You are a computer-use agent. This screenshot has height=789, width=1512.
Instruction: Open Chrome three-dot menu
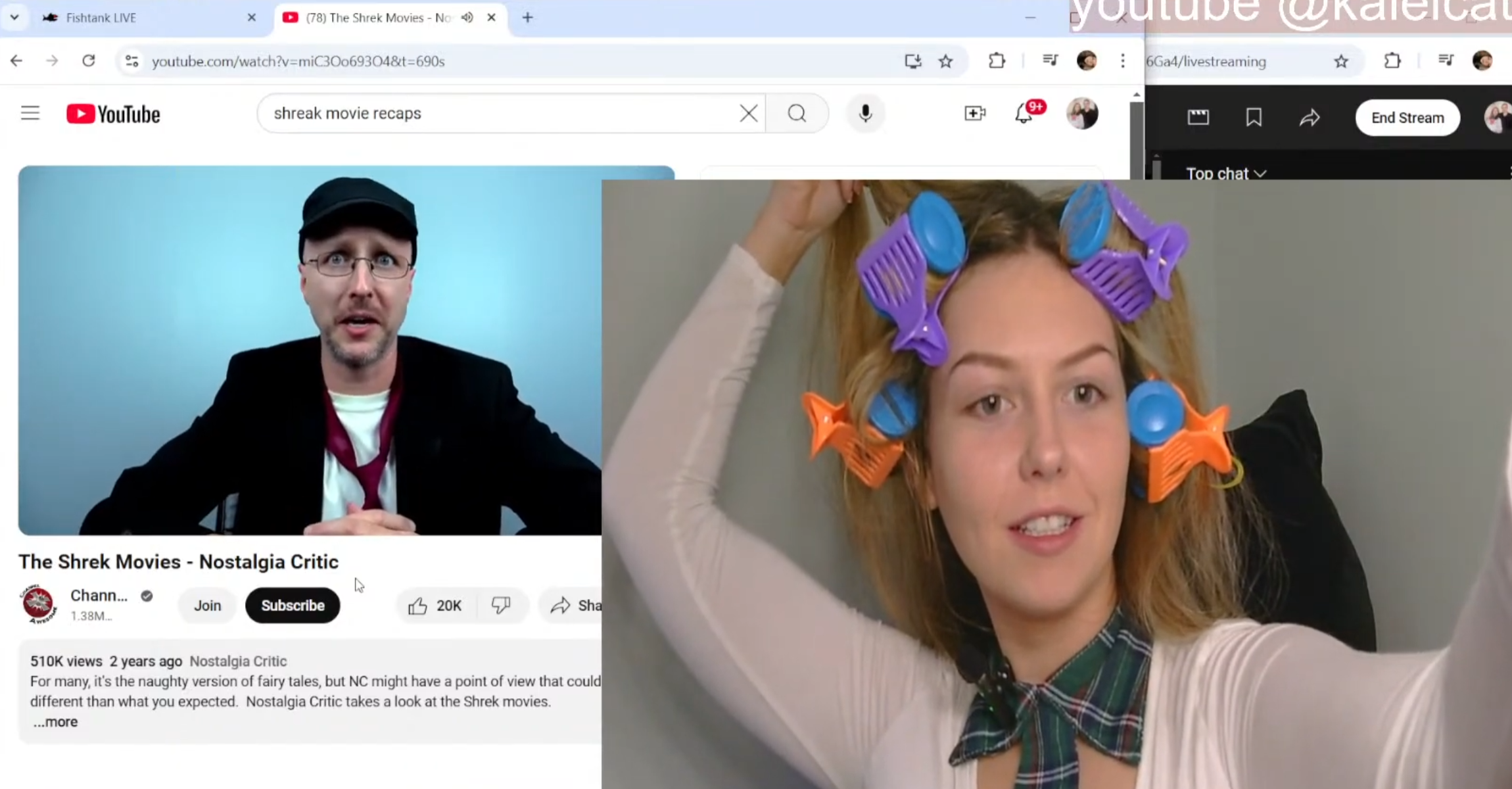tap(1123, 61)
